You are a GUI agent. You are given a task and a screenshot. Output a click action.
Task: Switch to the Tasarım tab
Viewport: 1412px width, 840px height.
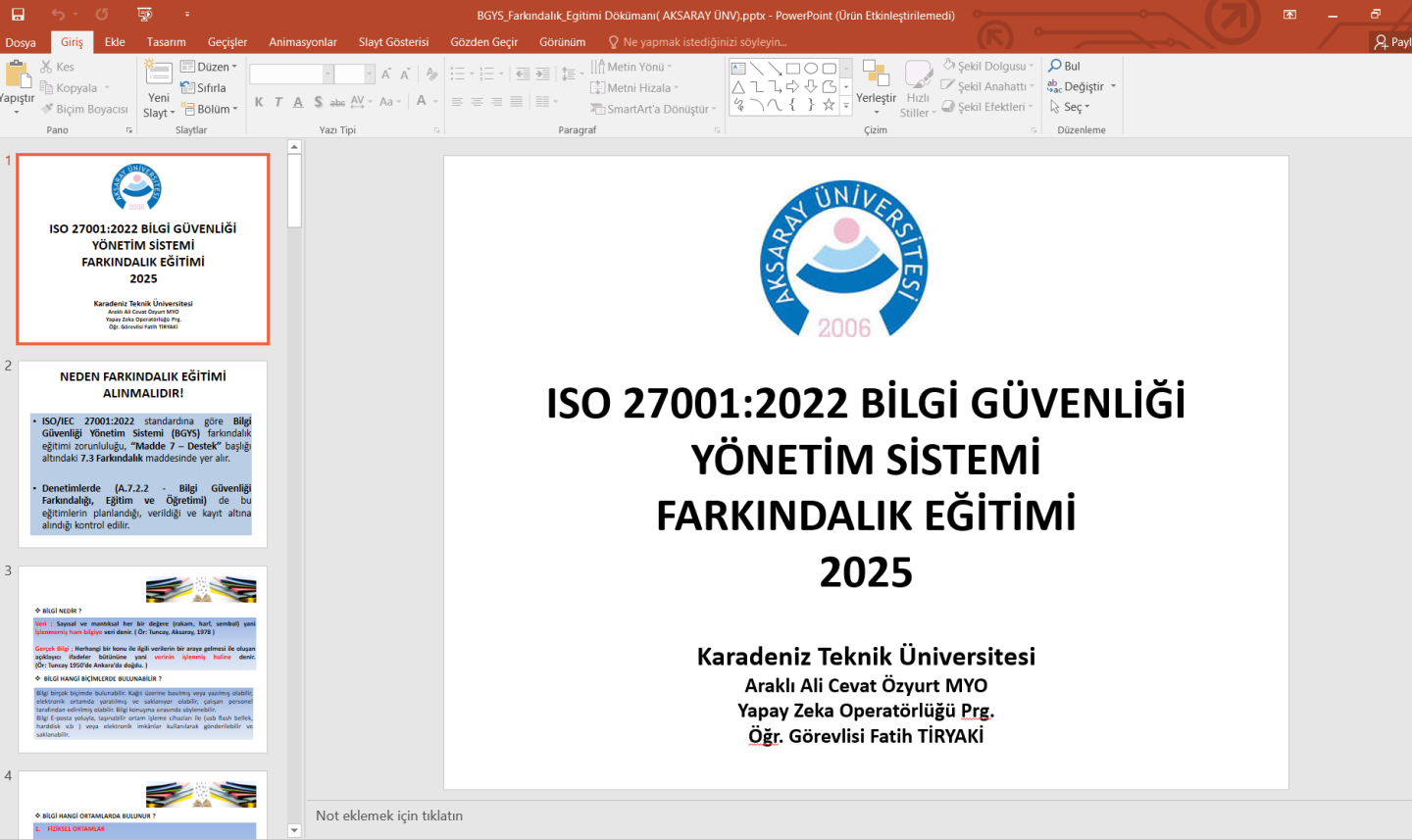tap(166, 42)
